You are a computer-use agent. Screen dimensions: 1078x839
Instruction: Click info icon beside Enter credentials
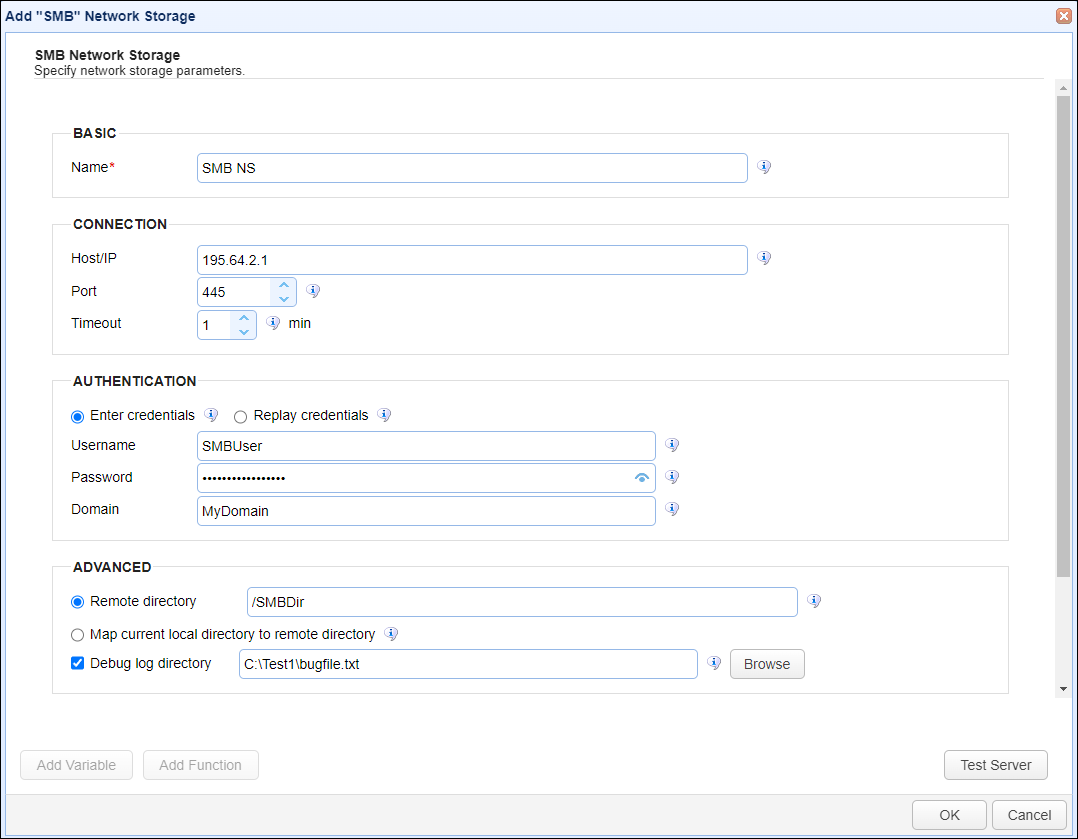tap(211, 415)
